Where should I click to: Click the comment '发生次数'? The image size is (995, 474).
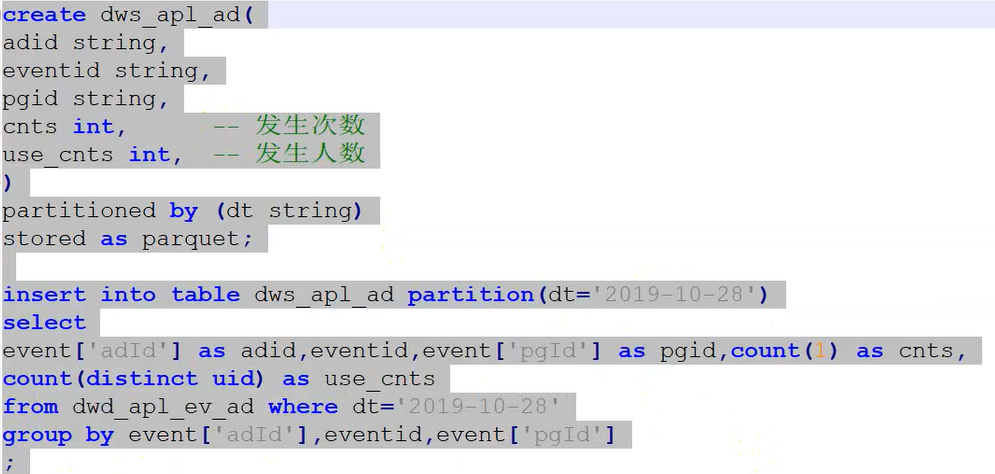(x=310, y=126)
